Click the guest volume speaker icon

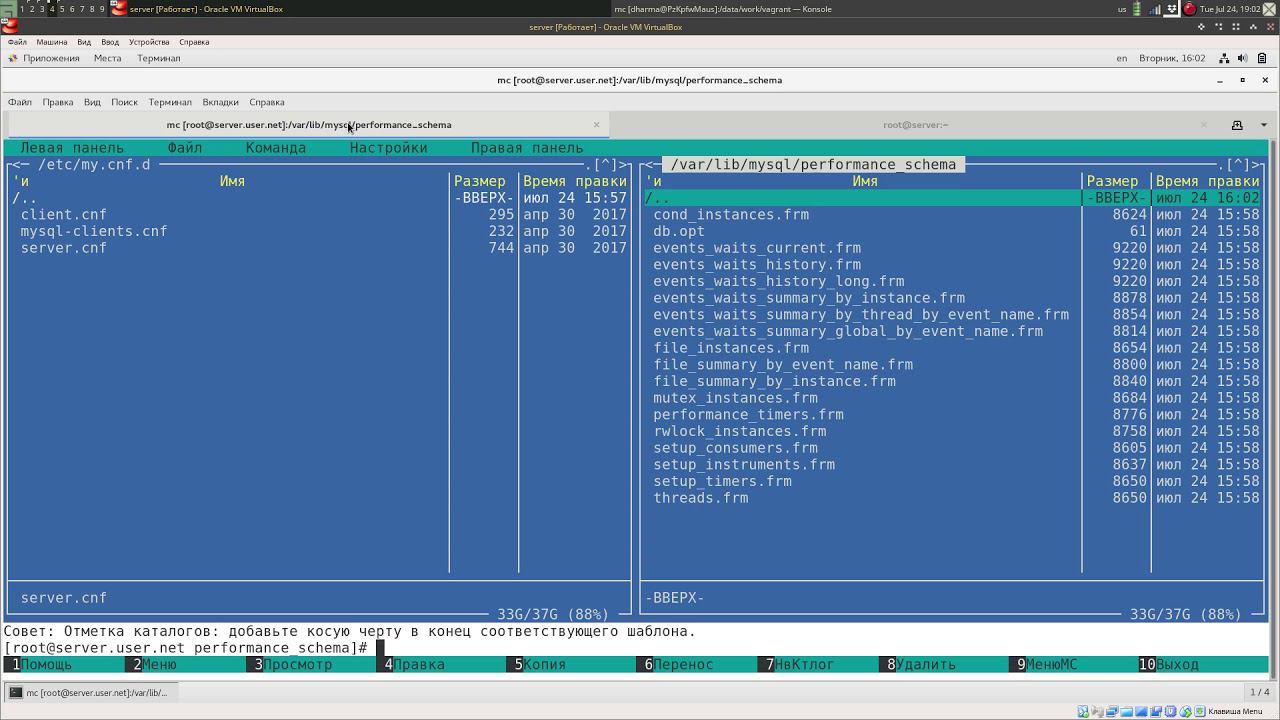[x=1243, y=58]
